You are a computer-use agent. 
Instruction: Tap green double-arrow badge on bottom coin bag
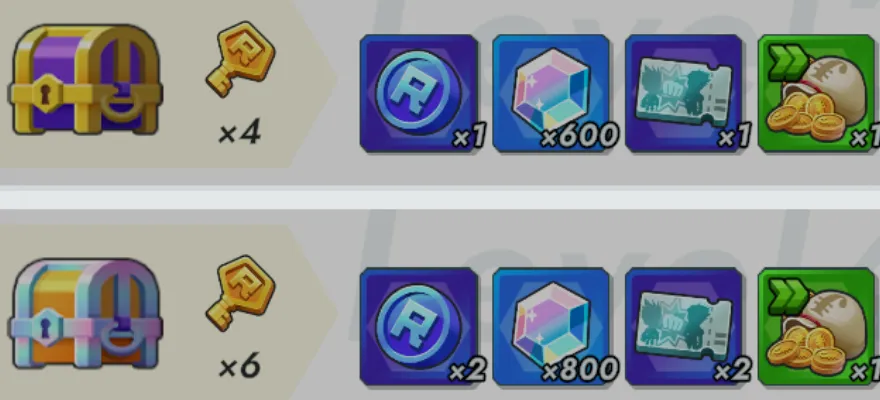pyautogui.click(x=789, y=296)
